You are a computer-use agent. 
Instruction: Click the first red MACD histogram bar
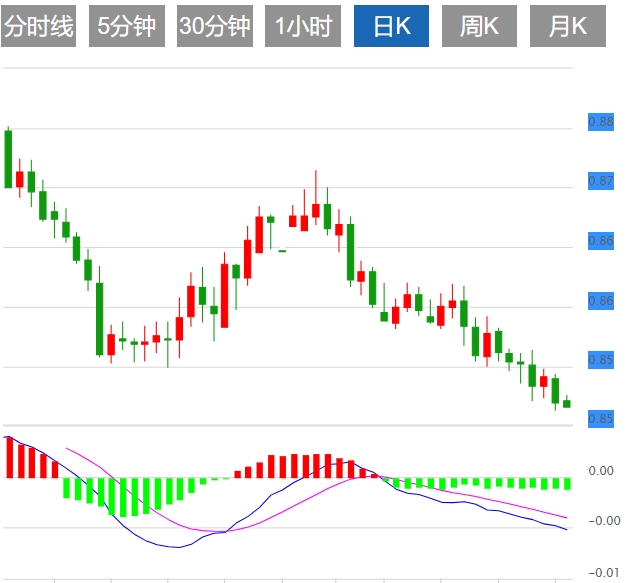(10, 457)
